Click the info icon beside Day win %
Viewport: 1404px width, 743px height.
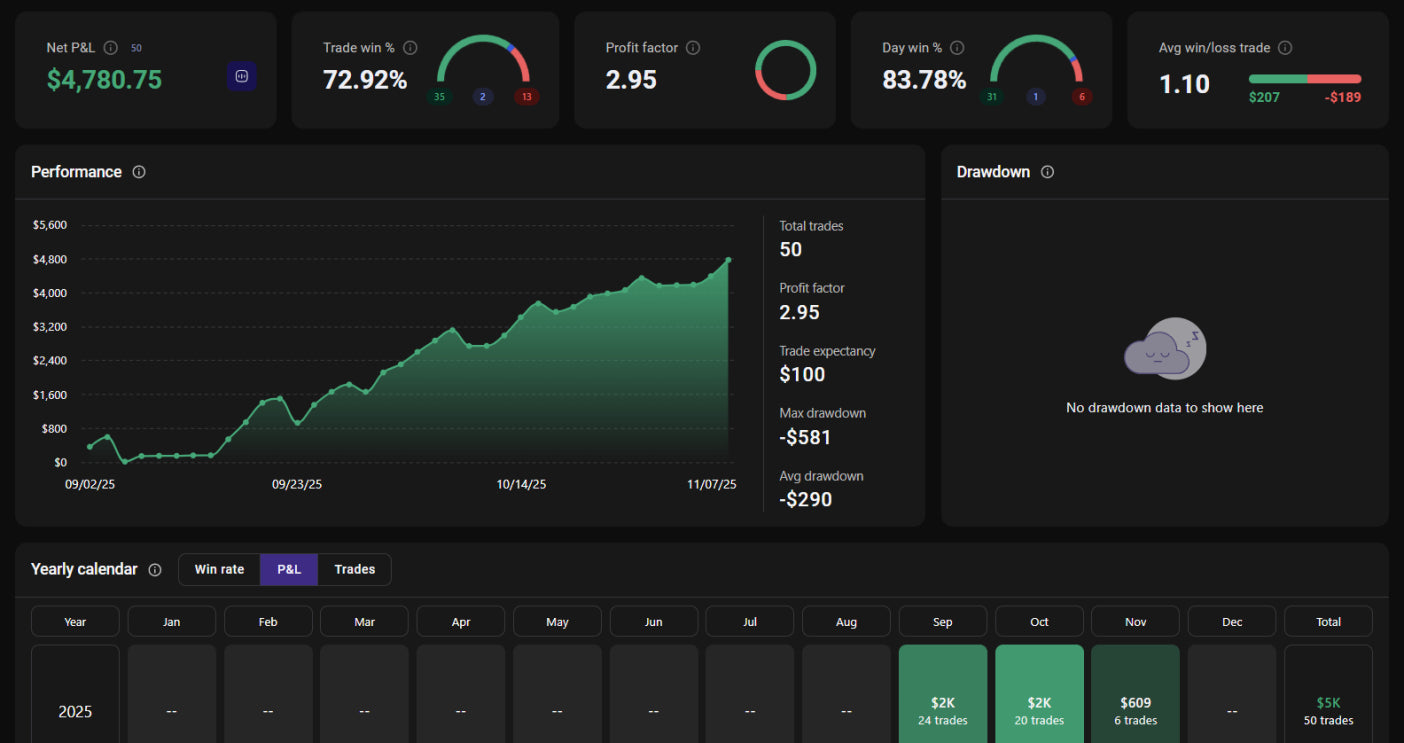(x=957, y=48)
